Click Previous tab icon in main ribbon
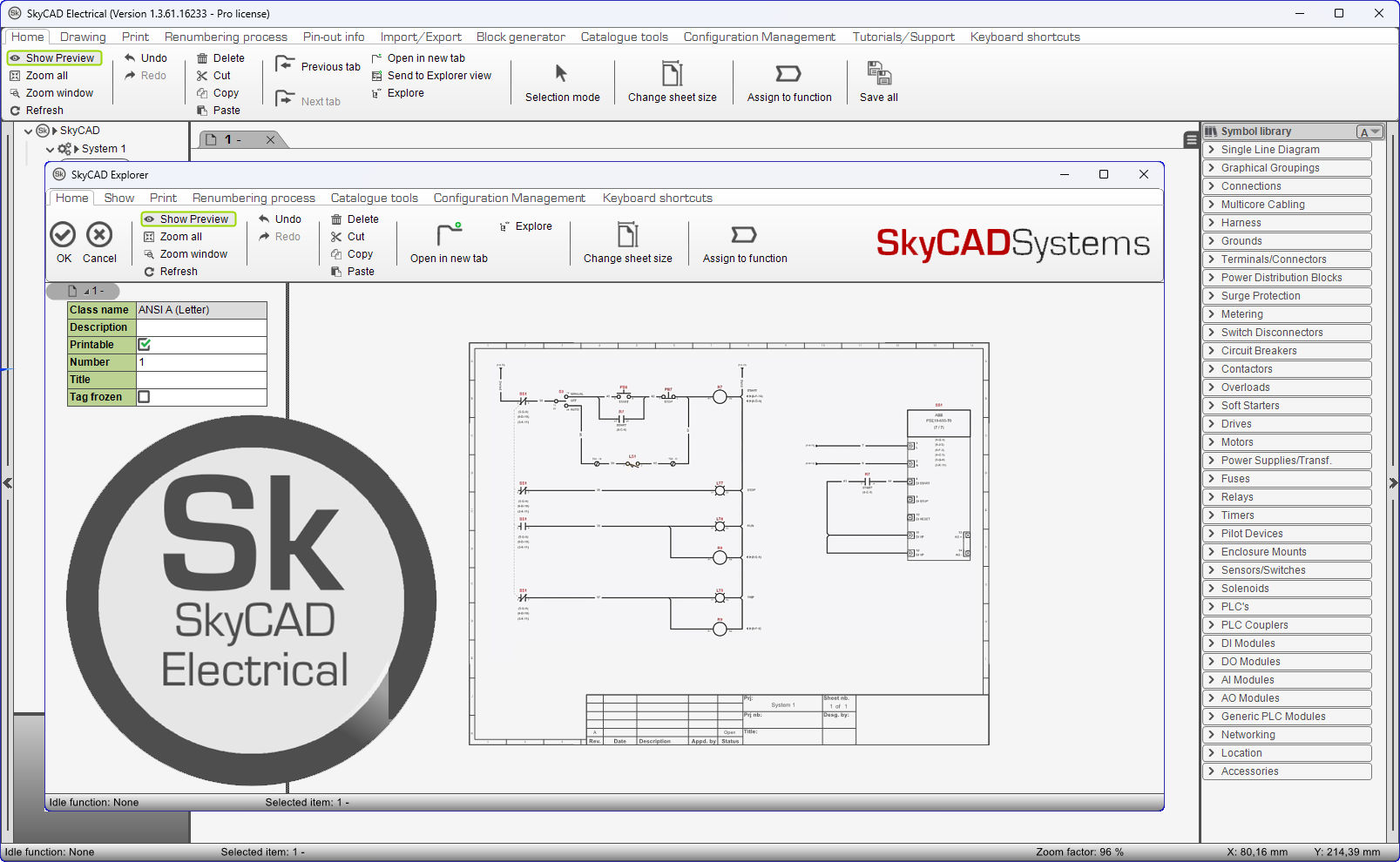This screenshot has height=862, width=1400. [285, 65]
